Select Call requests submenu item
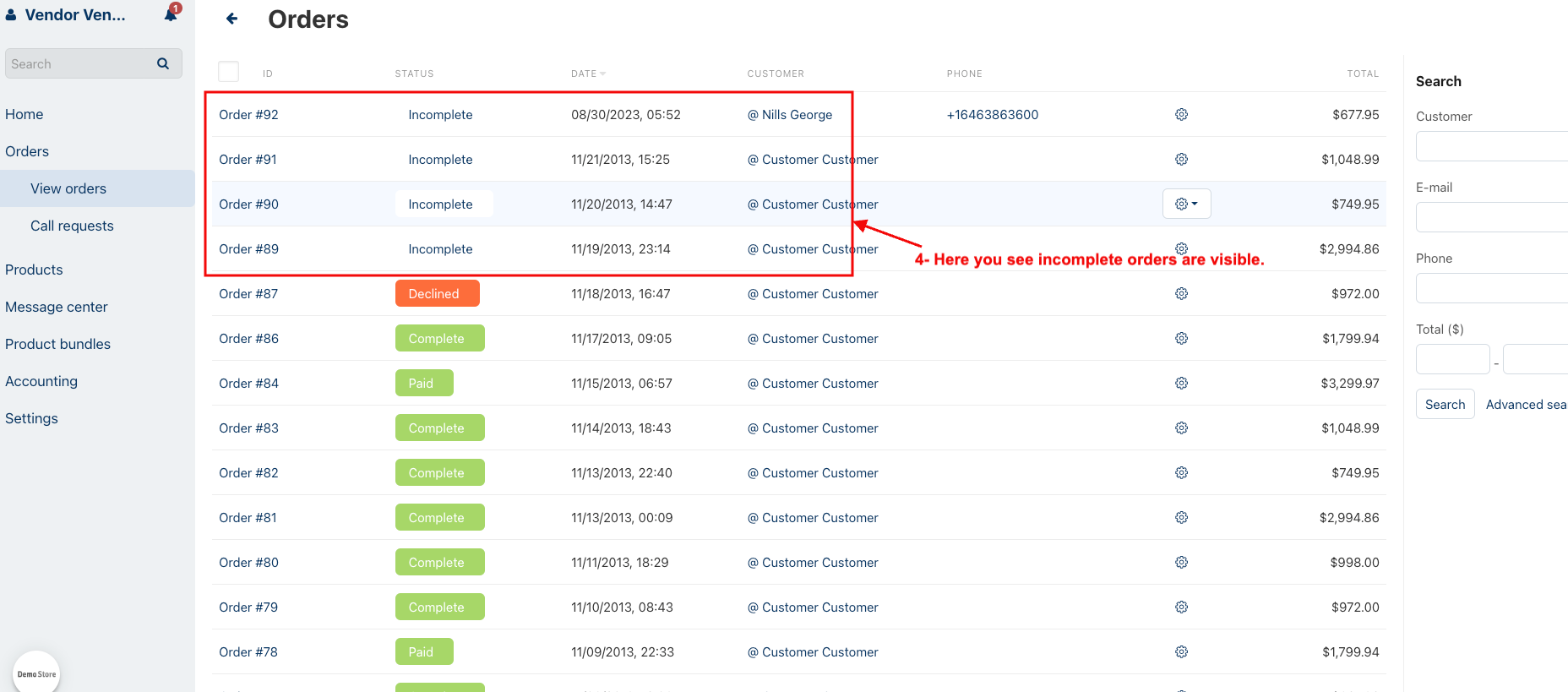Screen dimensions: 1568x692 72,226
